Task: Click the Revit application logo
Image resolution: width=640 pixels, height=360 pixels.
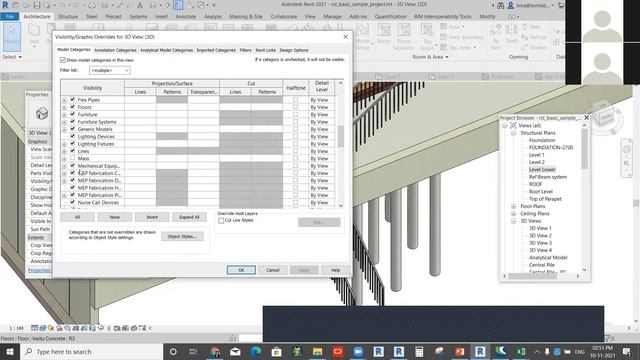Action: tap(5, 5)
